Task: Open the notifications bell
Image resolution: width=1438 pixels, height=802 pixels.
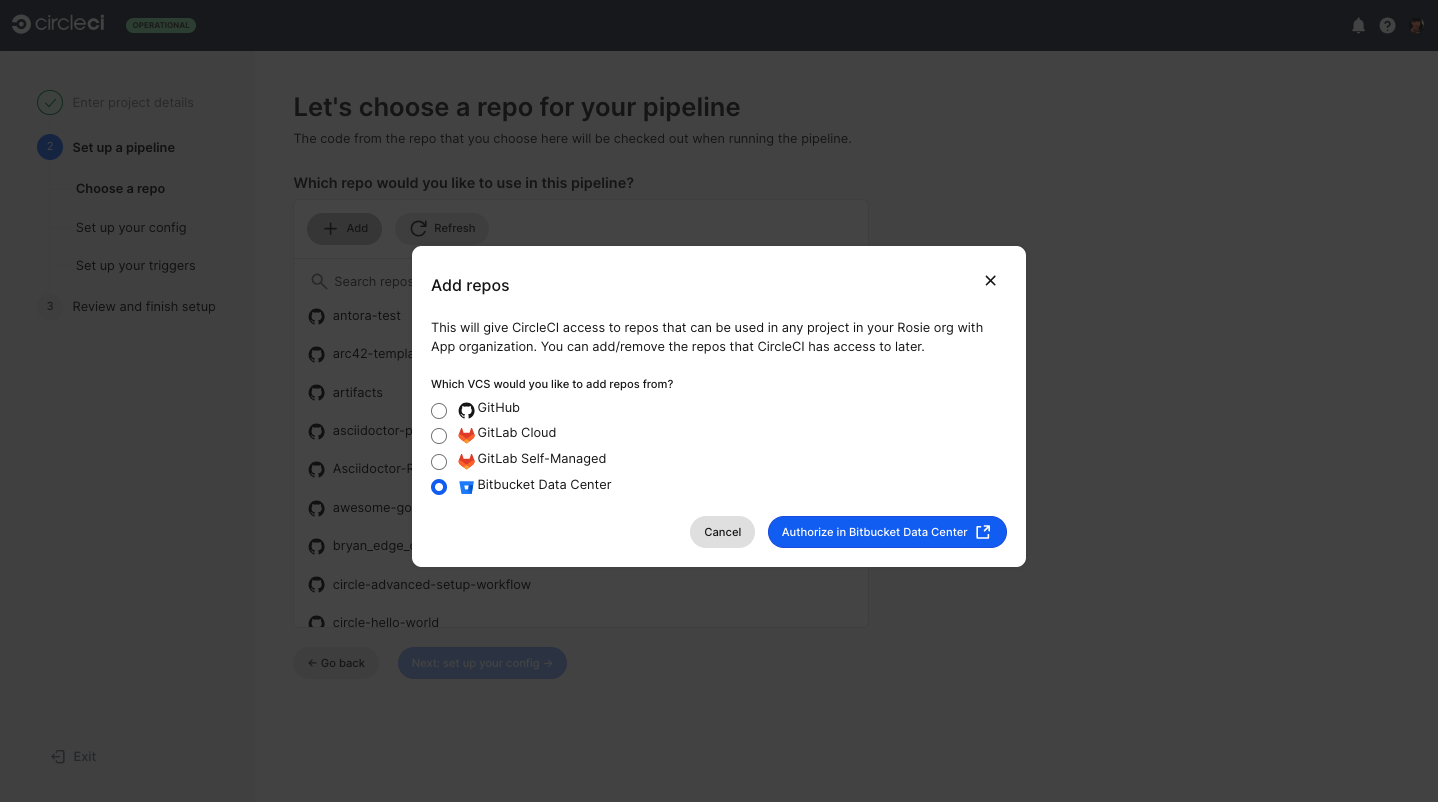Action: pos(1358,26)
